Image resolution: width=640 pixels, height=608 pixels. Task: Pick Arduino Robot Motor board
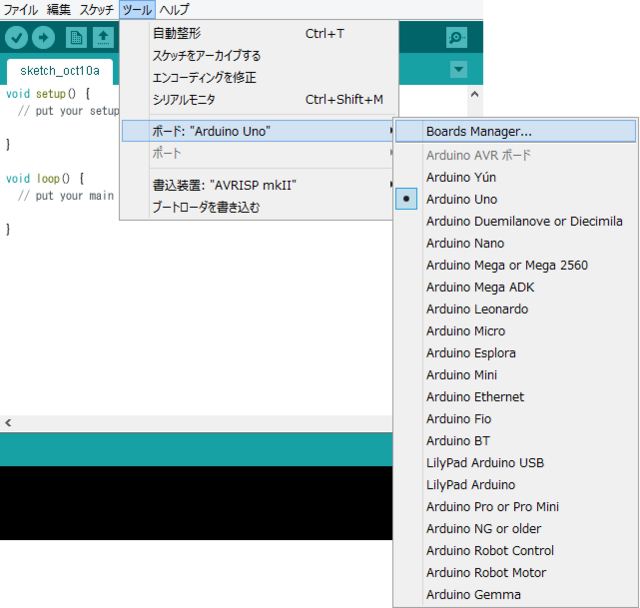click(516, 572)
